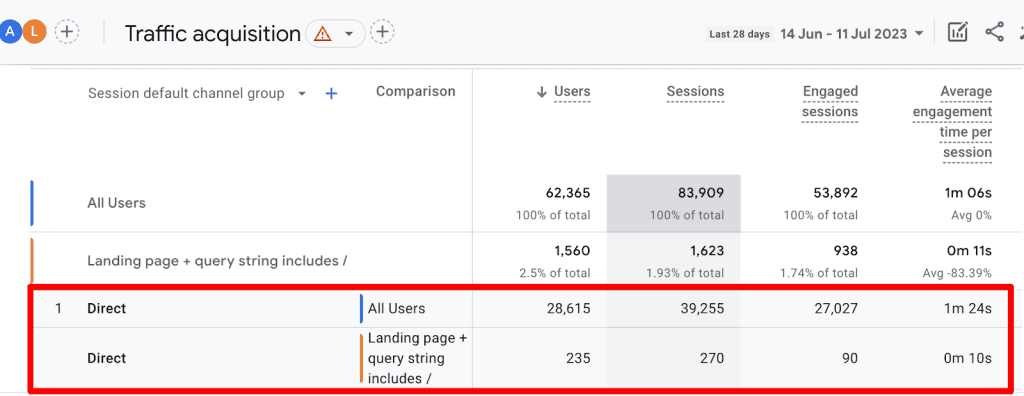Sort table by the Users column

[x=571, y=92]
